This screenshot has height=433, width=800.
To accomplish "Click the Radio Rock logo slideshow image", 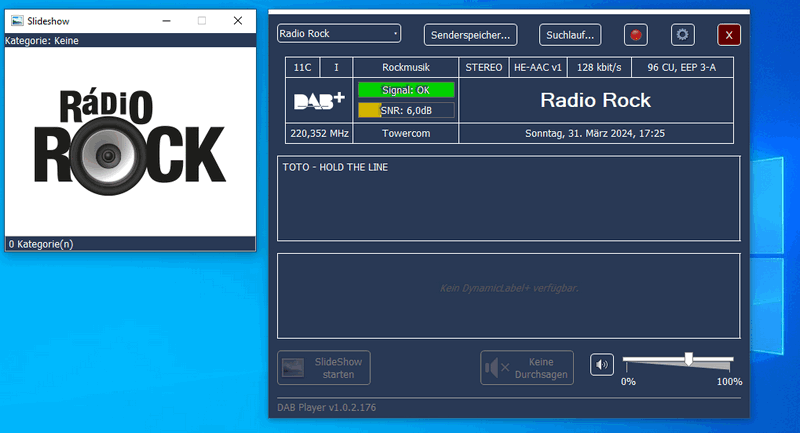I will coord(130,141).
